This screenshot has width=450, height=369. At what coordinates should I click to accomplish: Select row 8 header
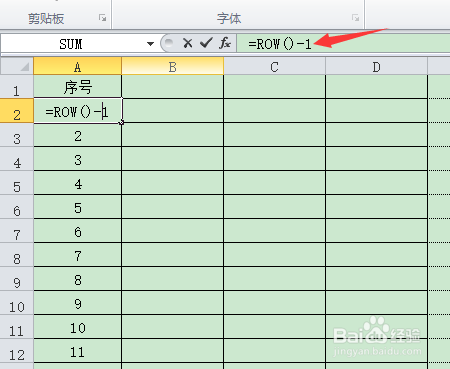coord(17,255)
